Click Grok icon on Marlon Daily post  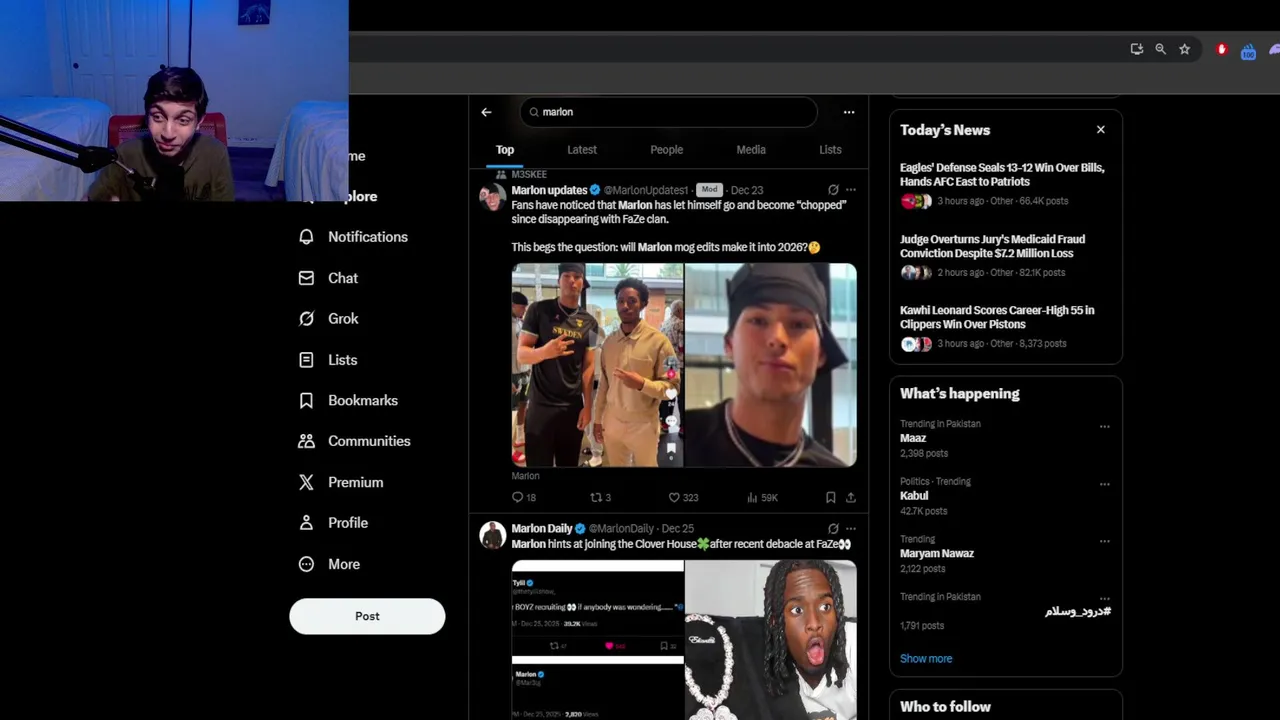[833, 528]
